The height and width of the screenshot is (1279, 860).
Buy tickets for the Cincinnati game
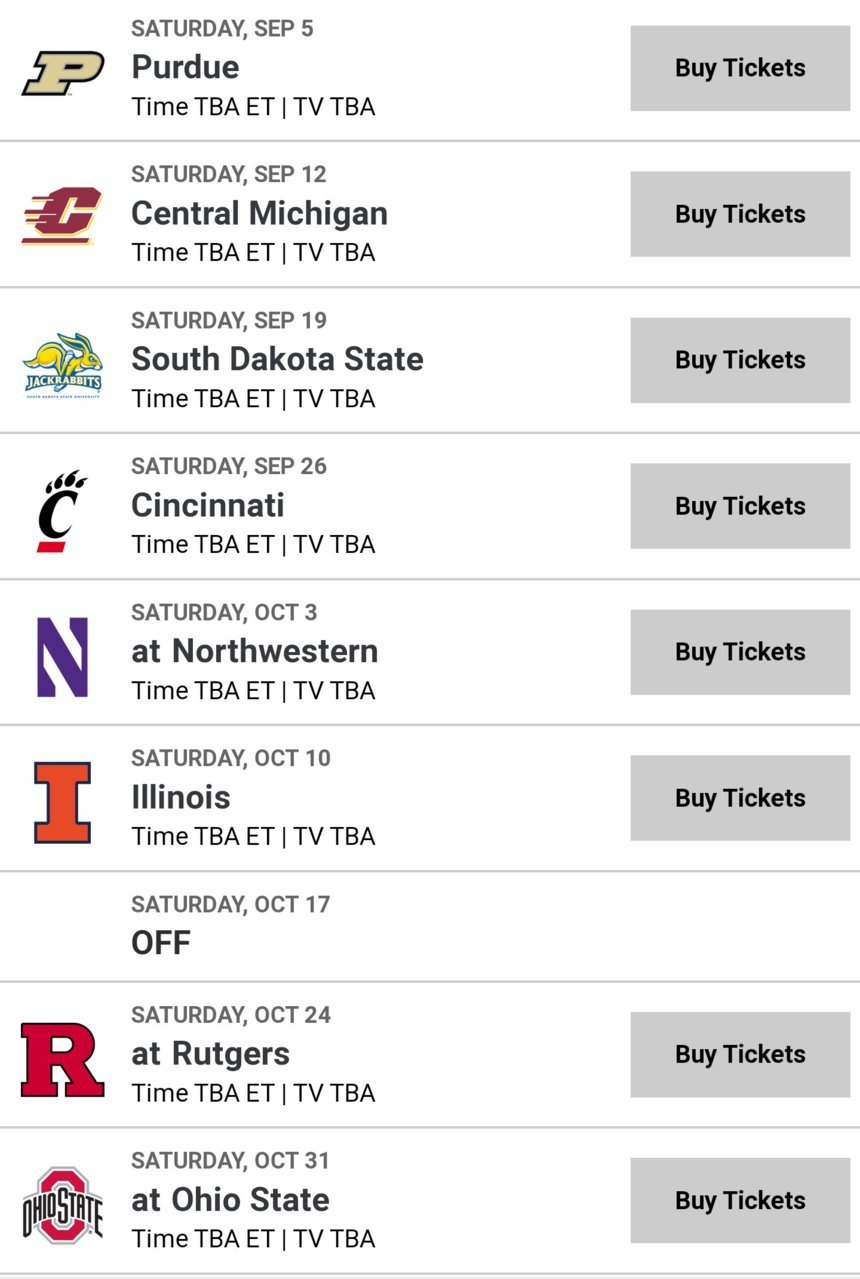click(x=740, y=506)
